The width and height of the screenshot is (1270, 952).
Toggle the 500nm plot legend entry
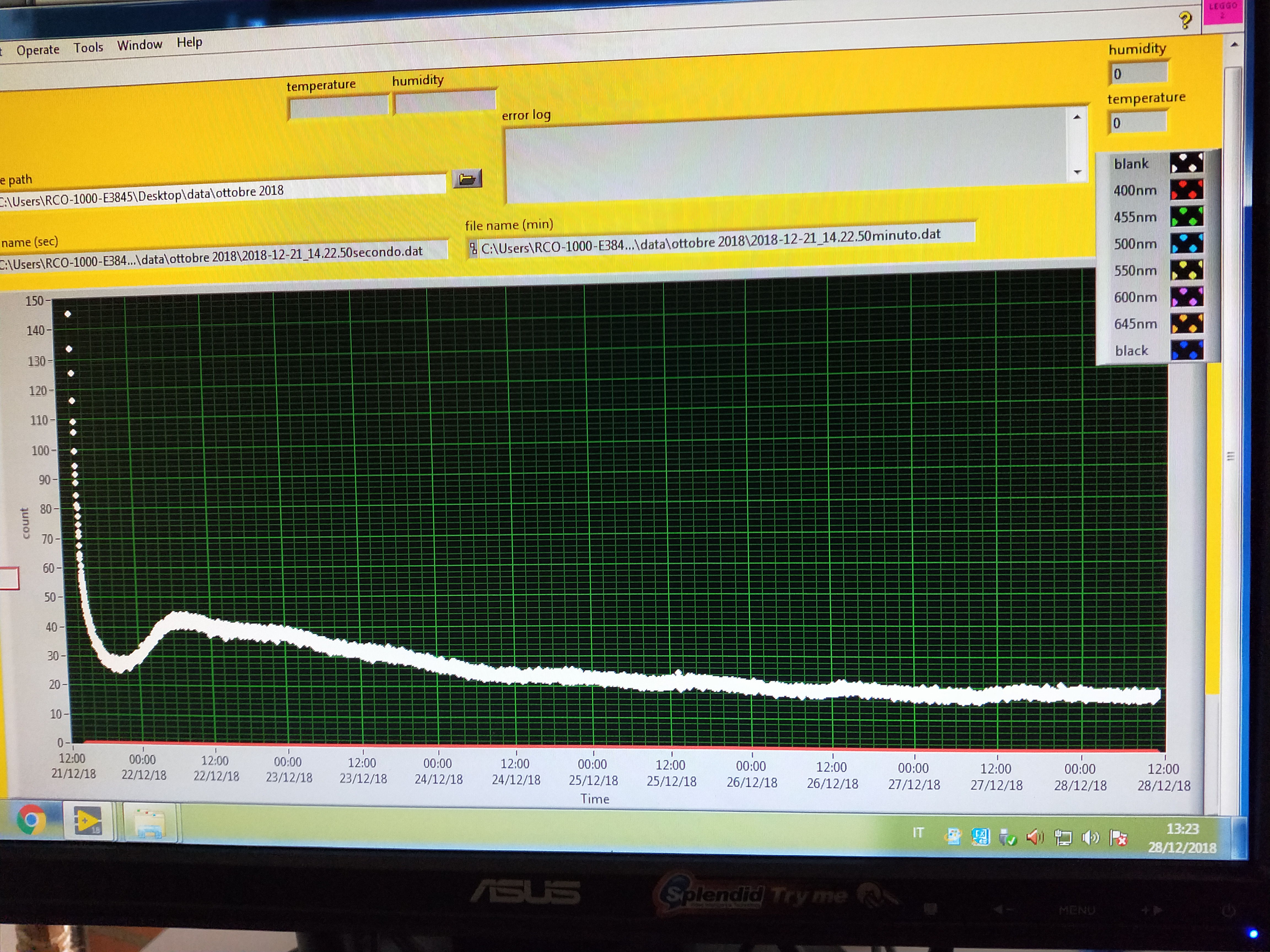point(1135,244)
